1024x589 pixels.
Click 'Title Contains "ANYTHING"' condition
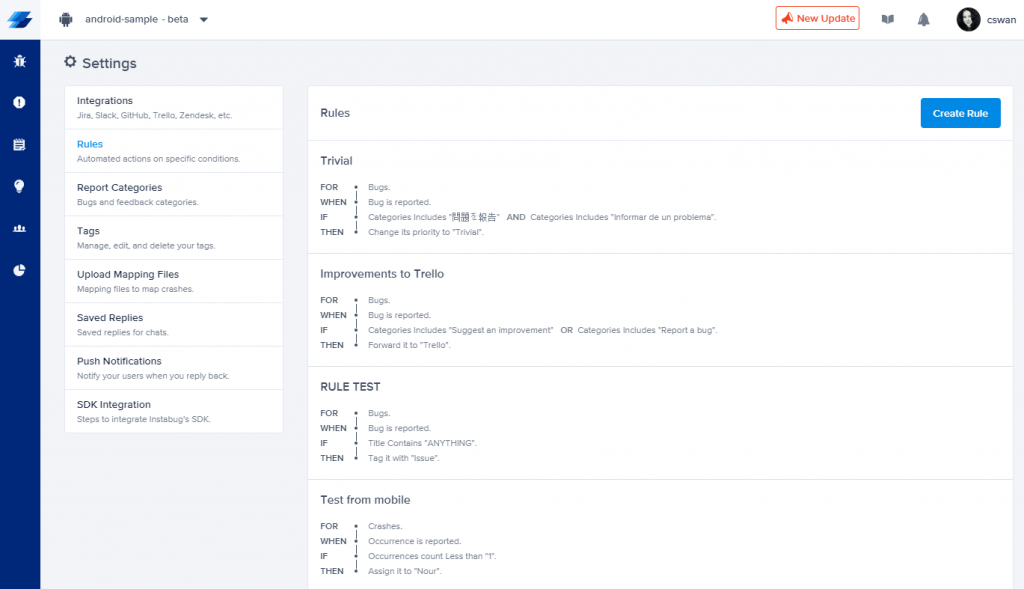(423, 443)
